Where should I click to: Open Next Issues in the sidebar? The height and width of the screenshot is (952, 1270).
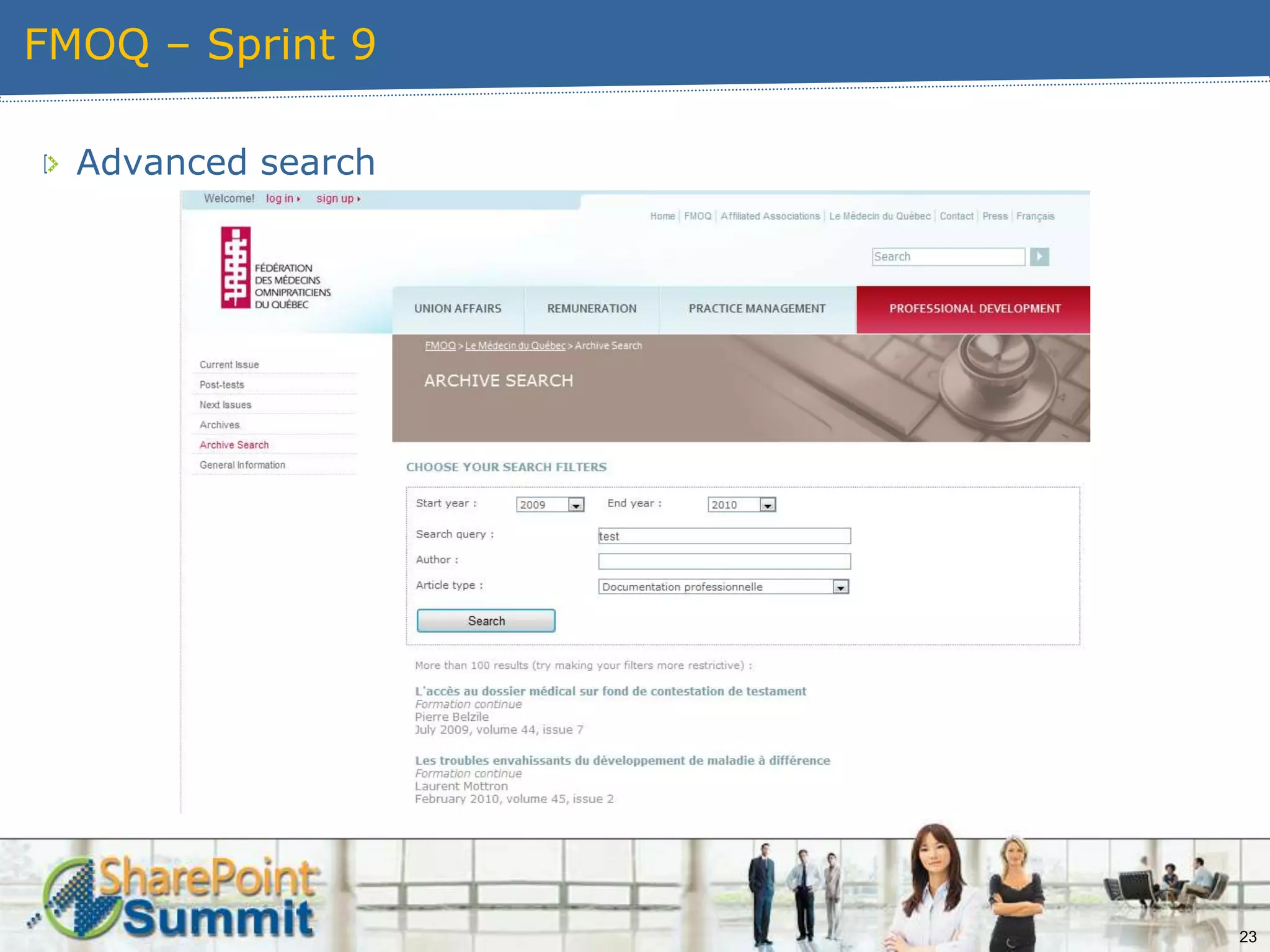225,405
